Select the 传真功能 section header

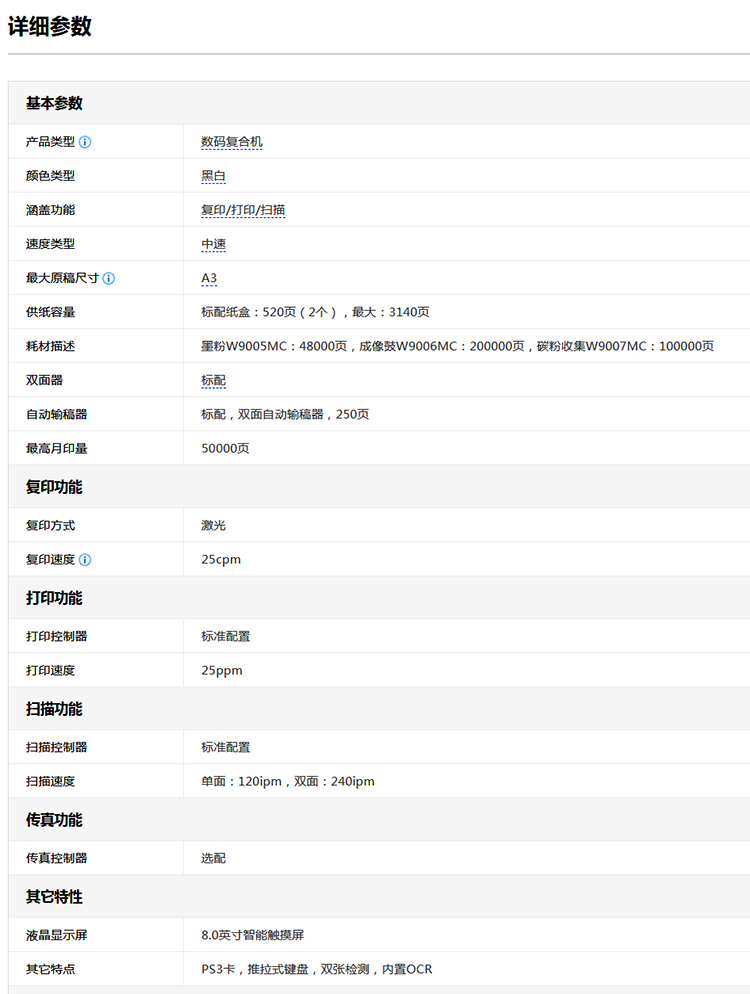(54, 820)
